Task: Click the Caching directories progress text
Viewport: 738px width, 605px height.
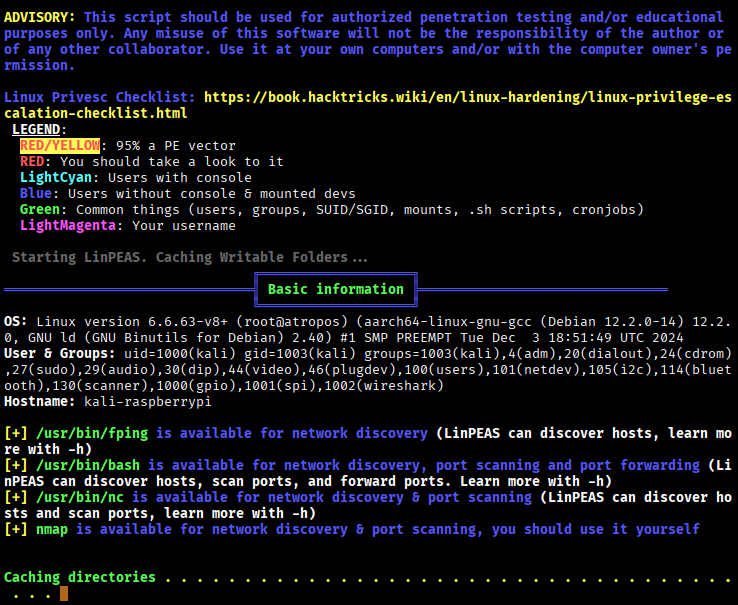Action: tap(80, 577)
